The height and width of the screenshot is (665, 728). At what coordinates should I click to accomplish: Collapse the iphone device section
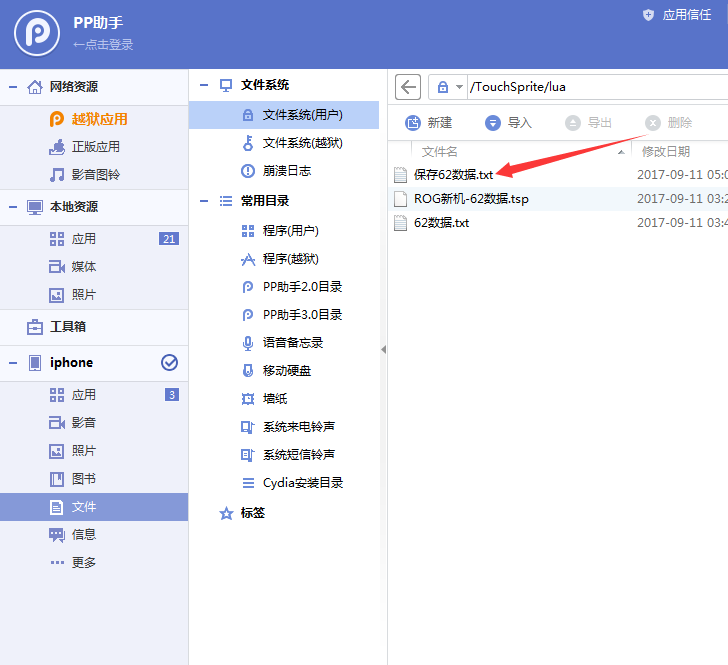pyautogui.click(x=13, y=363)
